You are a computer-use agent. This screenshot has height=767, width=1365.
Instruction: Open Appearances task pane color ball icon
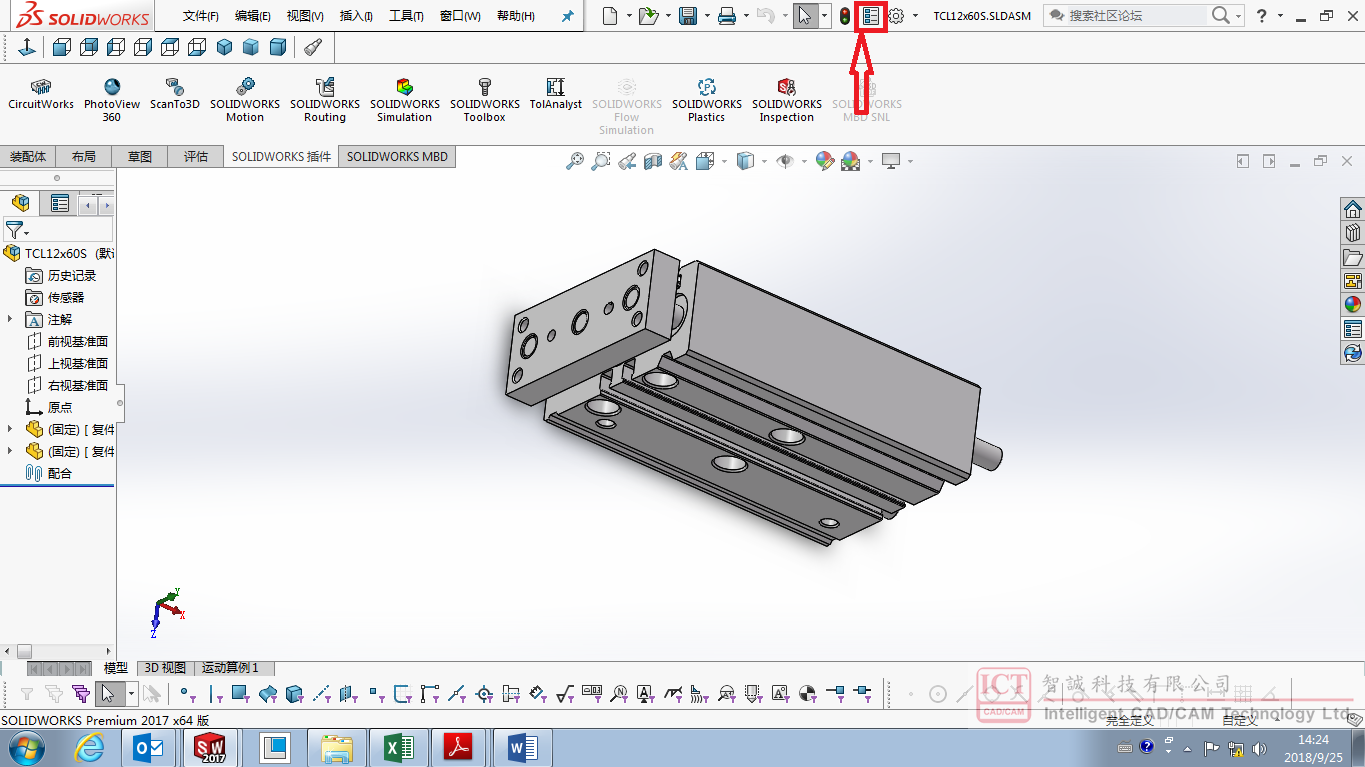pos(1353,305)
